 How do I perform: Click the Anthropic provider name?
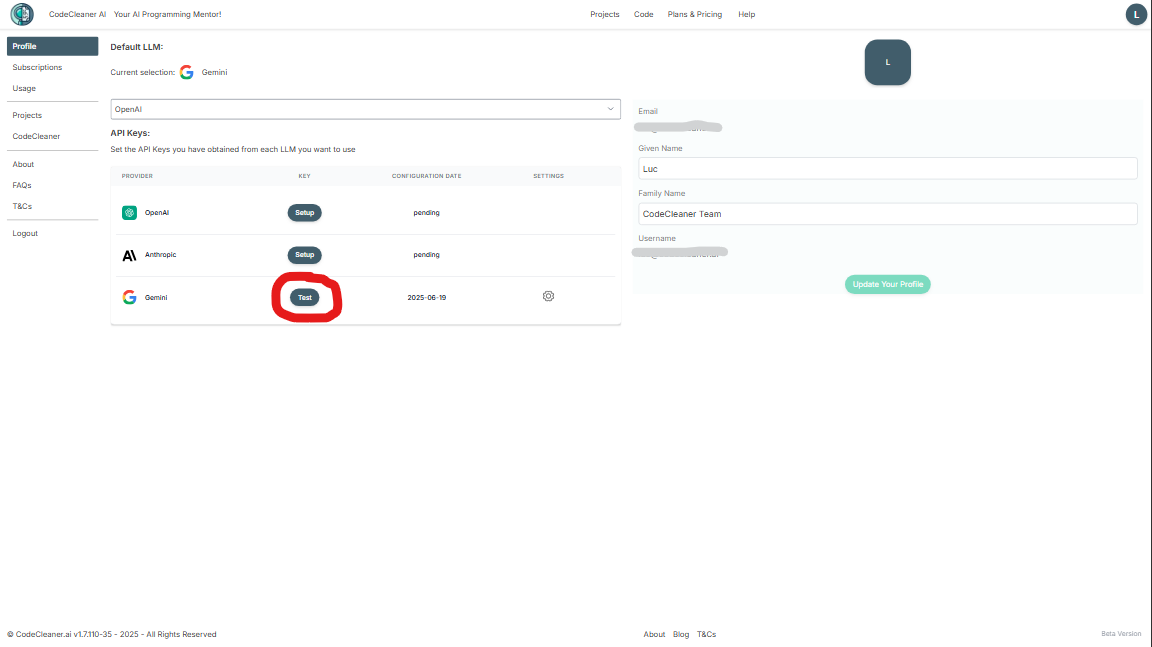[x=160, y=255]
